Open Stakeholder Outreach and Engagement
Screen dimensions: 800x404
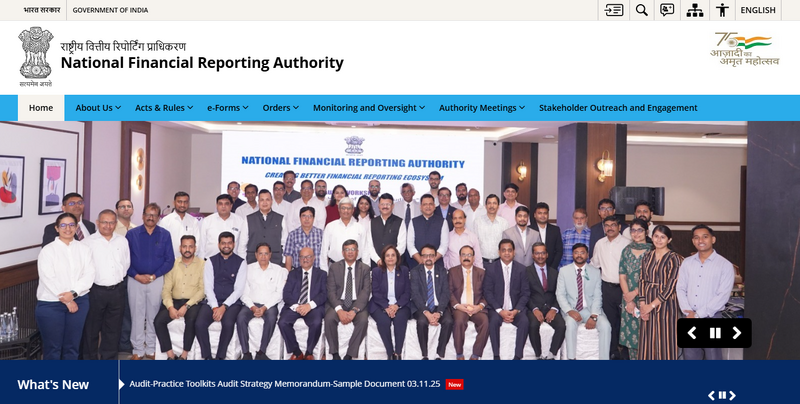click(618, 108)
